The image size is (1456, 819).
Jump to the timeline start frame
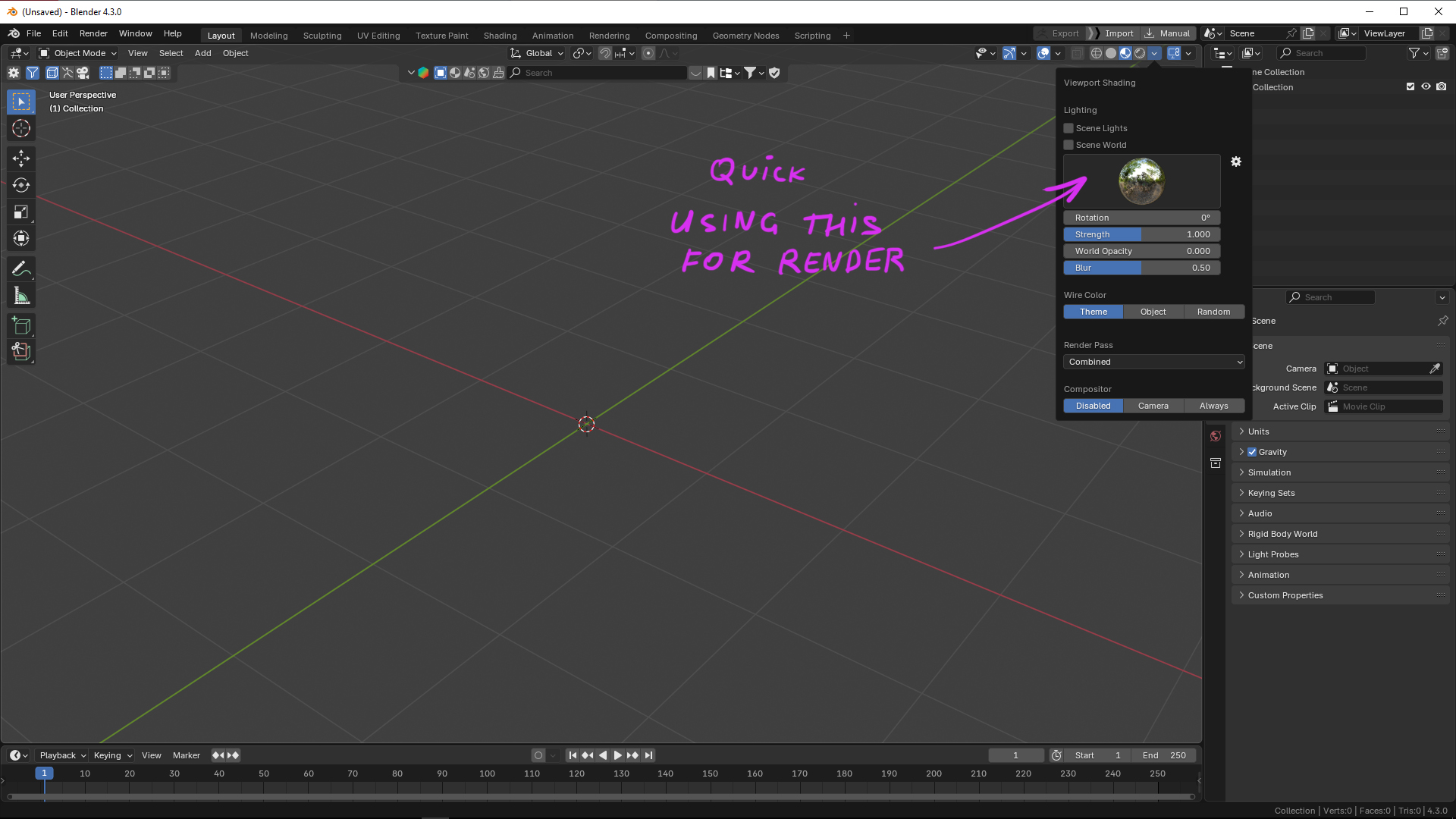573,755
